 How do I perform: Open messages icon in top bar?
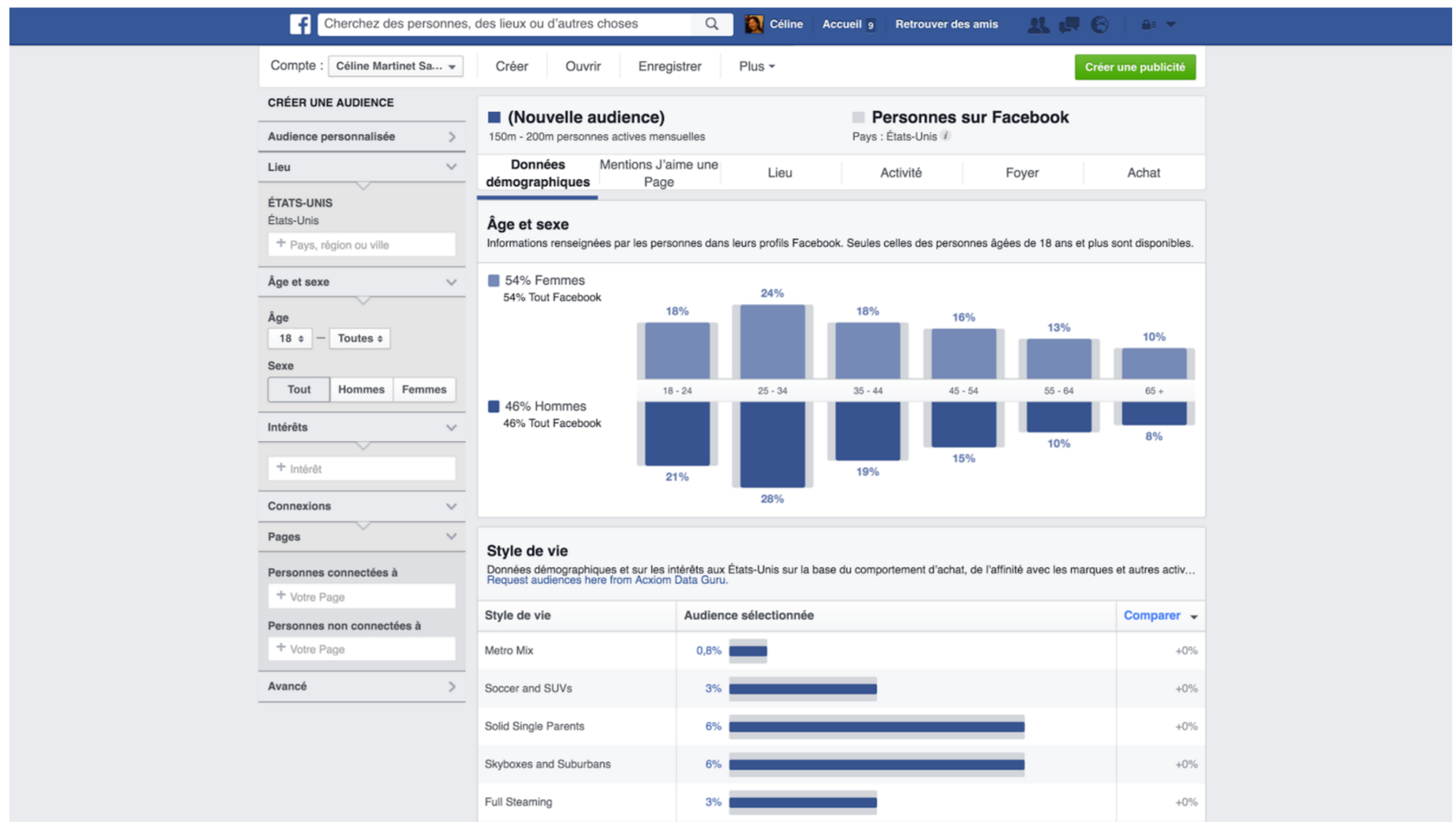click(x=1069, y=25)
